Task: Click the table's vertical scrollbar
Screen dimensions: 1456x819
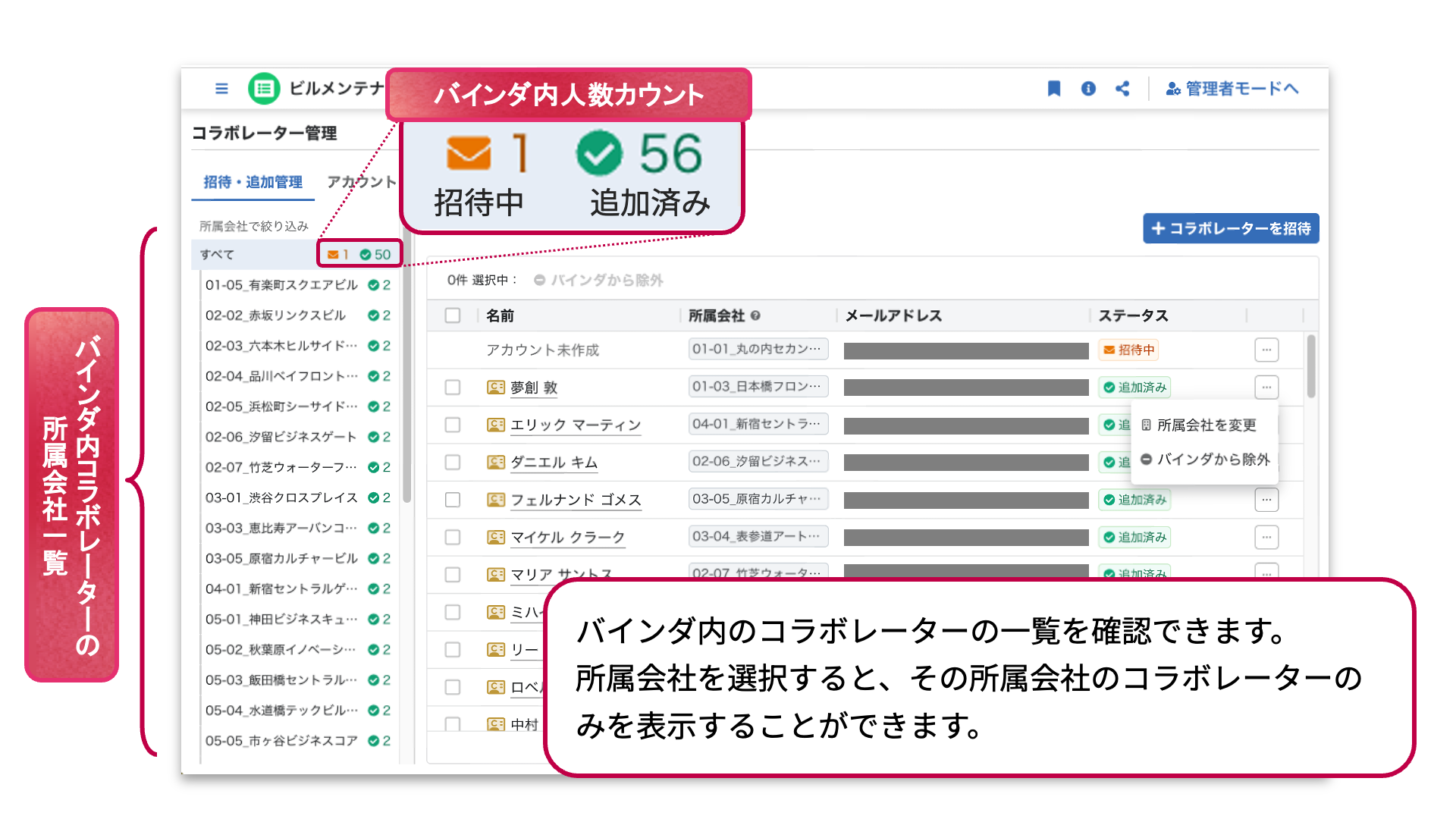Action: tap(1311, 366)
